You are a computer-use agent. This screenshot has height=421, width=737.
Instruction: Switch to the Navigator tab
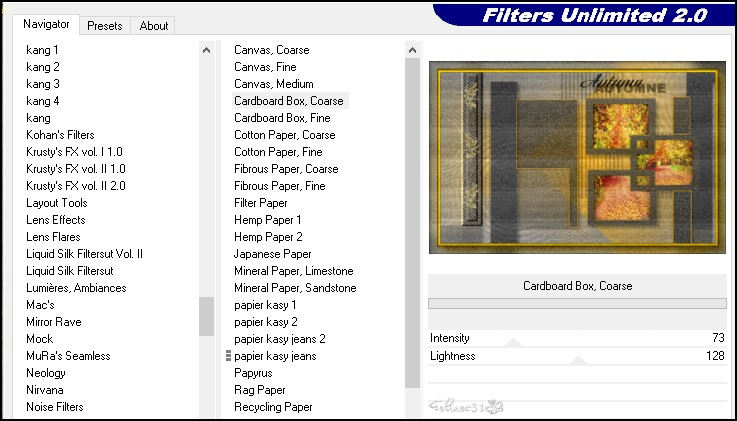tap(46, 24)
